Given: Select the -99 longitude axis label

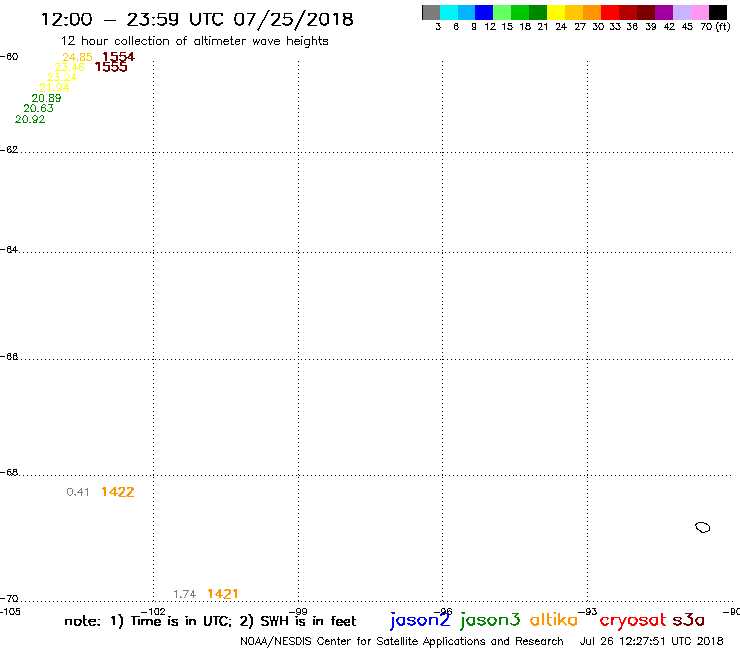Looking at the screenshot, I should [x=298, y=612].
